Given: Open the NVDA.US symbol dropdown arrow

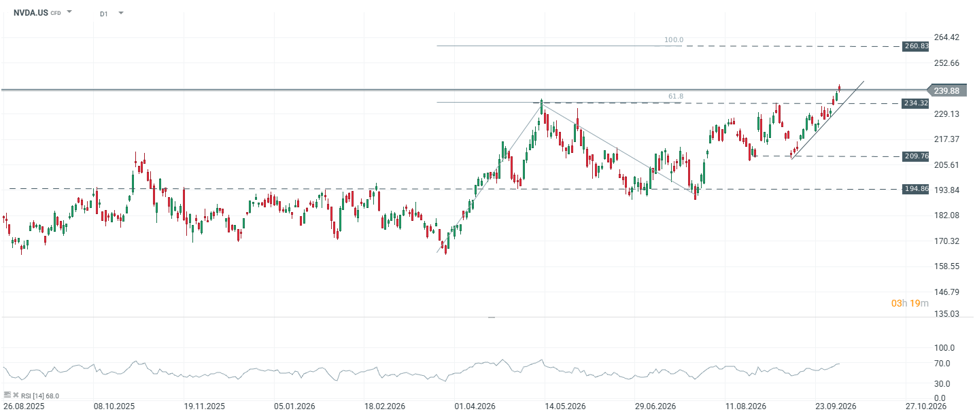Looking at the screenshot, I should 69,12.
